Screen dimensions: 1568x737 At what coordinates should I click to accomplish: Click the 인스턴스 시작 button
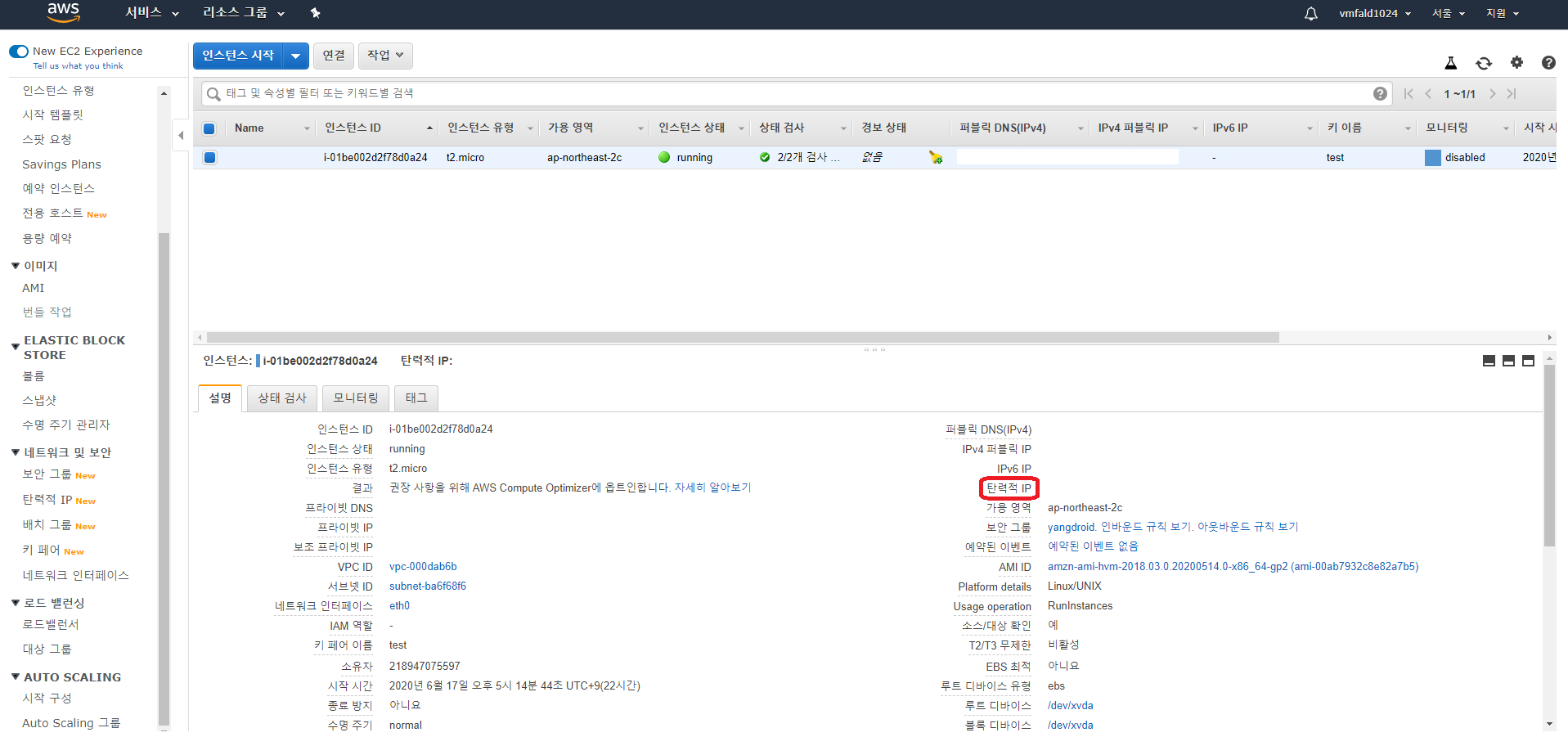[x=238, y=56]
